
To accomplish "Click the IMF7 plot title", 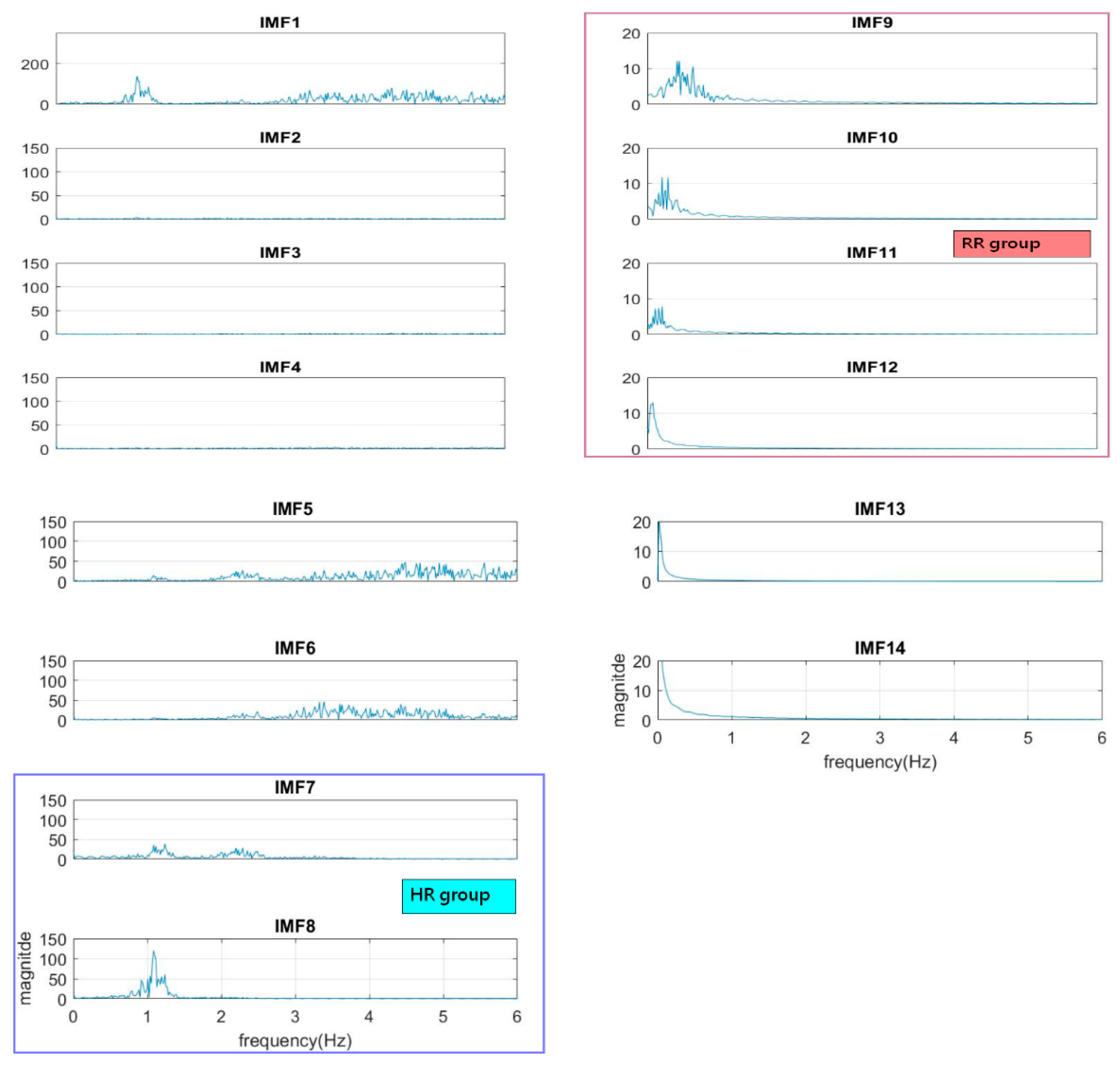I will point(294,787).
